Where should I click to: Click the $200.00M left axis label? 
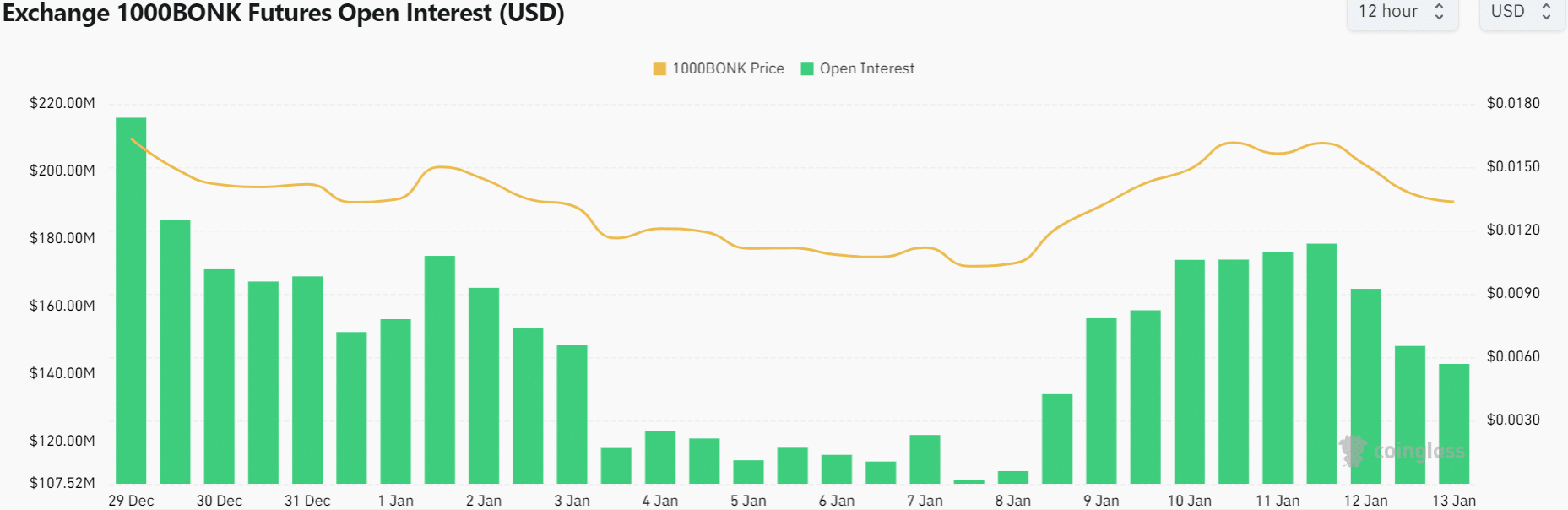coord(62,171)
